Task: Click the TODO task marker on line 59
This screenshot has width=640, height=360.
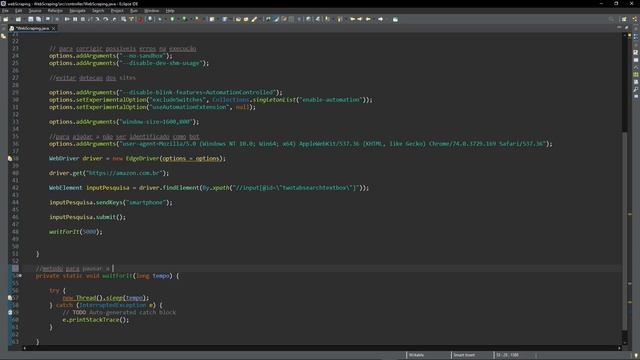Action: [x=10, y=313]
